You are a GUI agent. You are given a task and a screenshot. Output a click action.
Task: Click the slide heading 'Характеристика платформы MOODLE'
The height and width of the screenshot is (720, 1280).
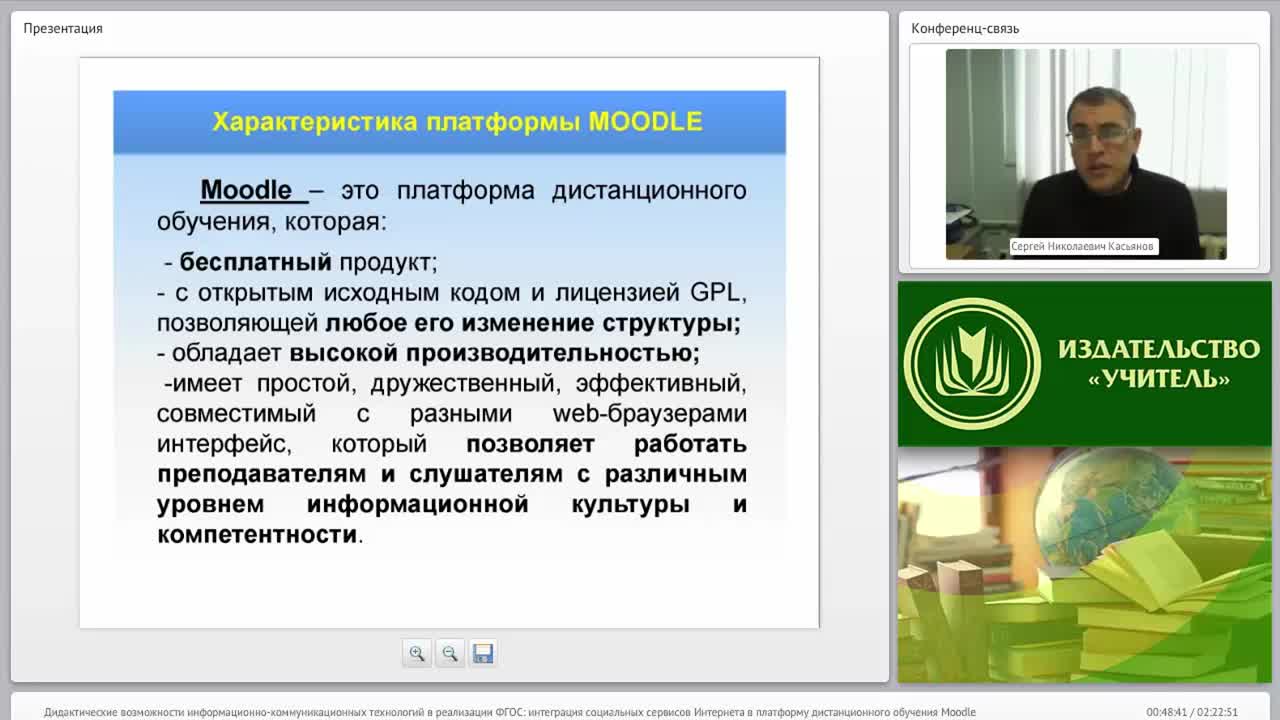(457, 122)
